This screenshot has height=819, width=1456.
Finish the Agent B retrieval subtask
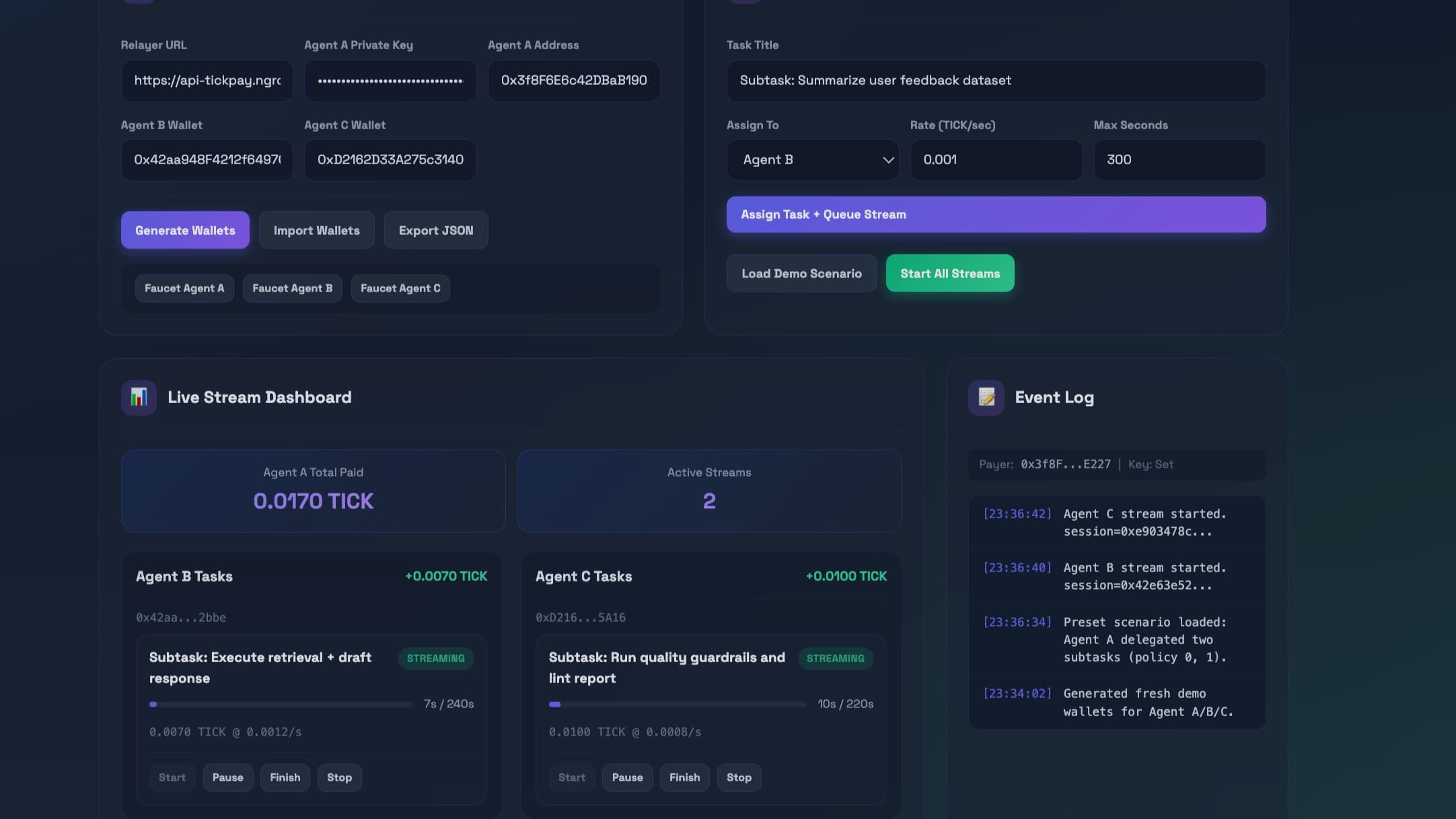click(285, 777)
